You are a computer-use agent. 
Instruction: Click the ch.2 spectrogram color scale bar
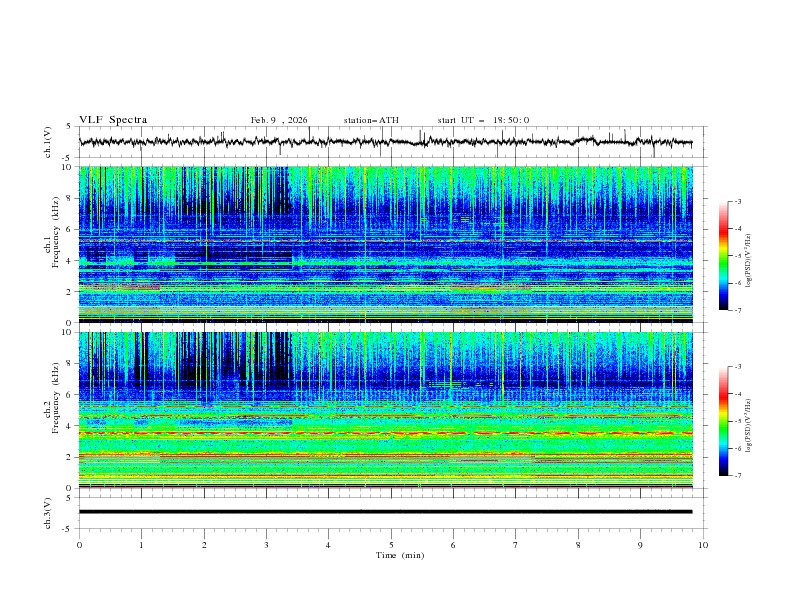tap(723, 421)
